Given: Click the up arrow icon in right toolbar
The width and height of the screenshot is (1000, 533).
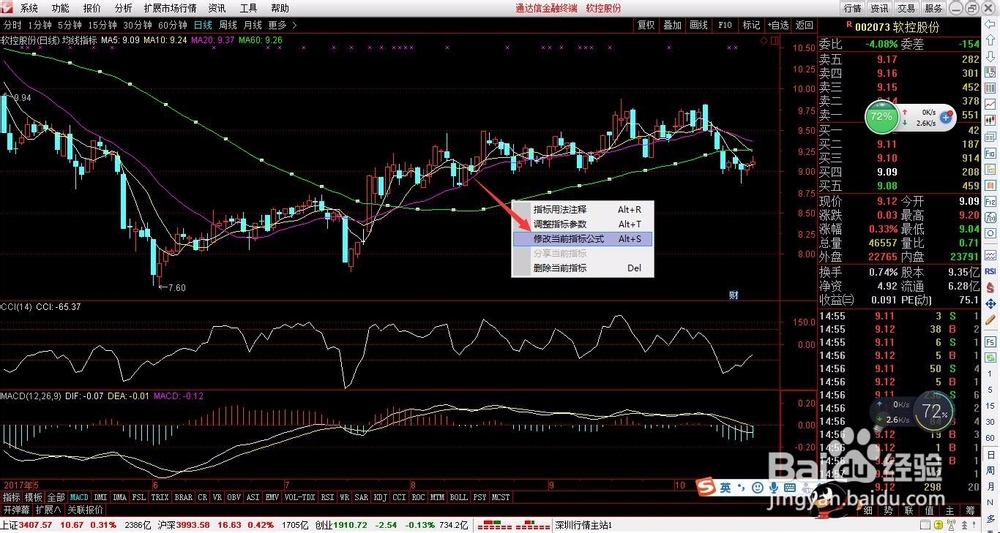Looking at the screenshot, I should 990,40.
